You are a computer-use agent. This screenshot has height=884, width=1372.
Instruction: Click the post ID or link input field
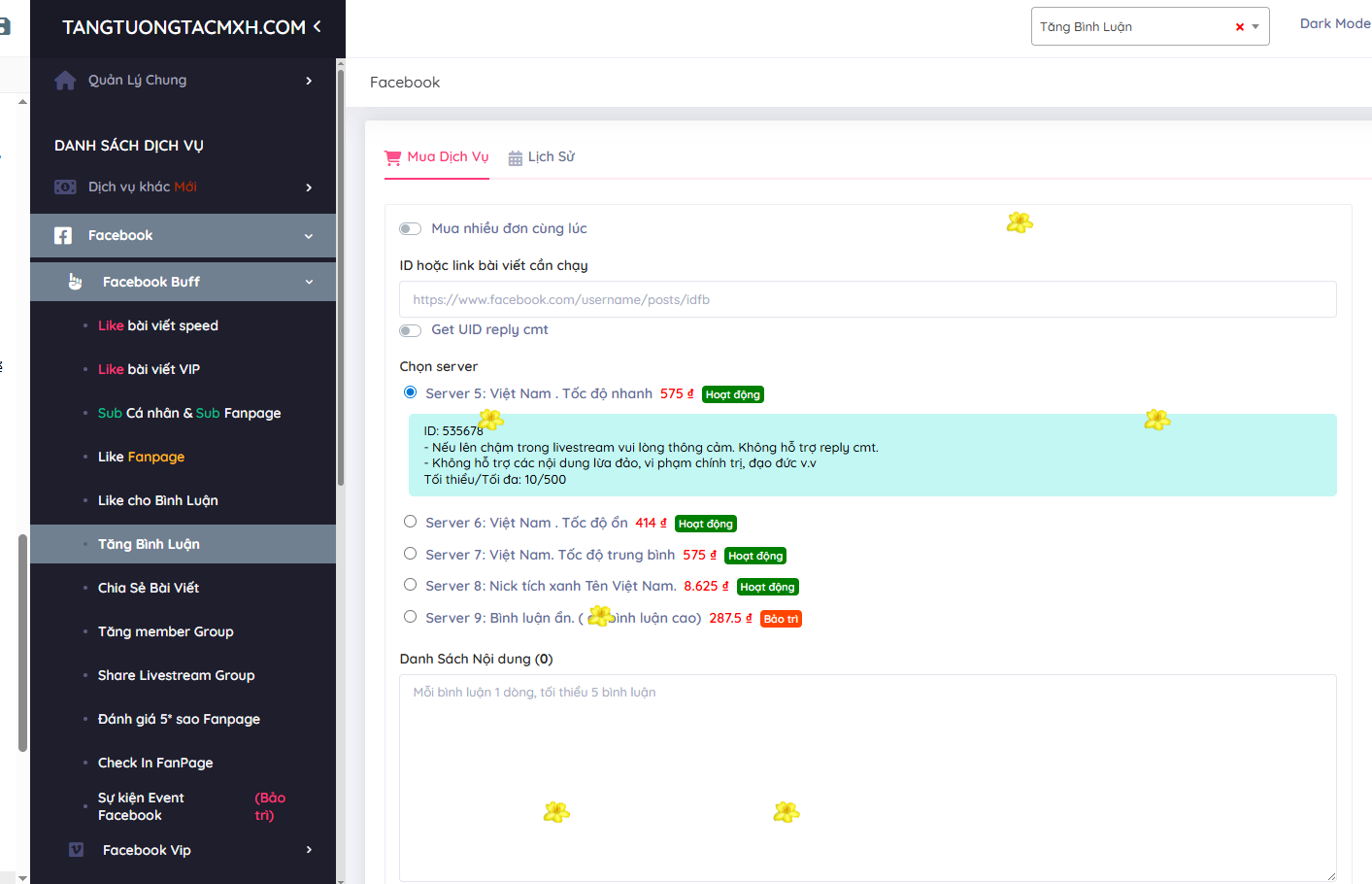pos(867,299)
